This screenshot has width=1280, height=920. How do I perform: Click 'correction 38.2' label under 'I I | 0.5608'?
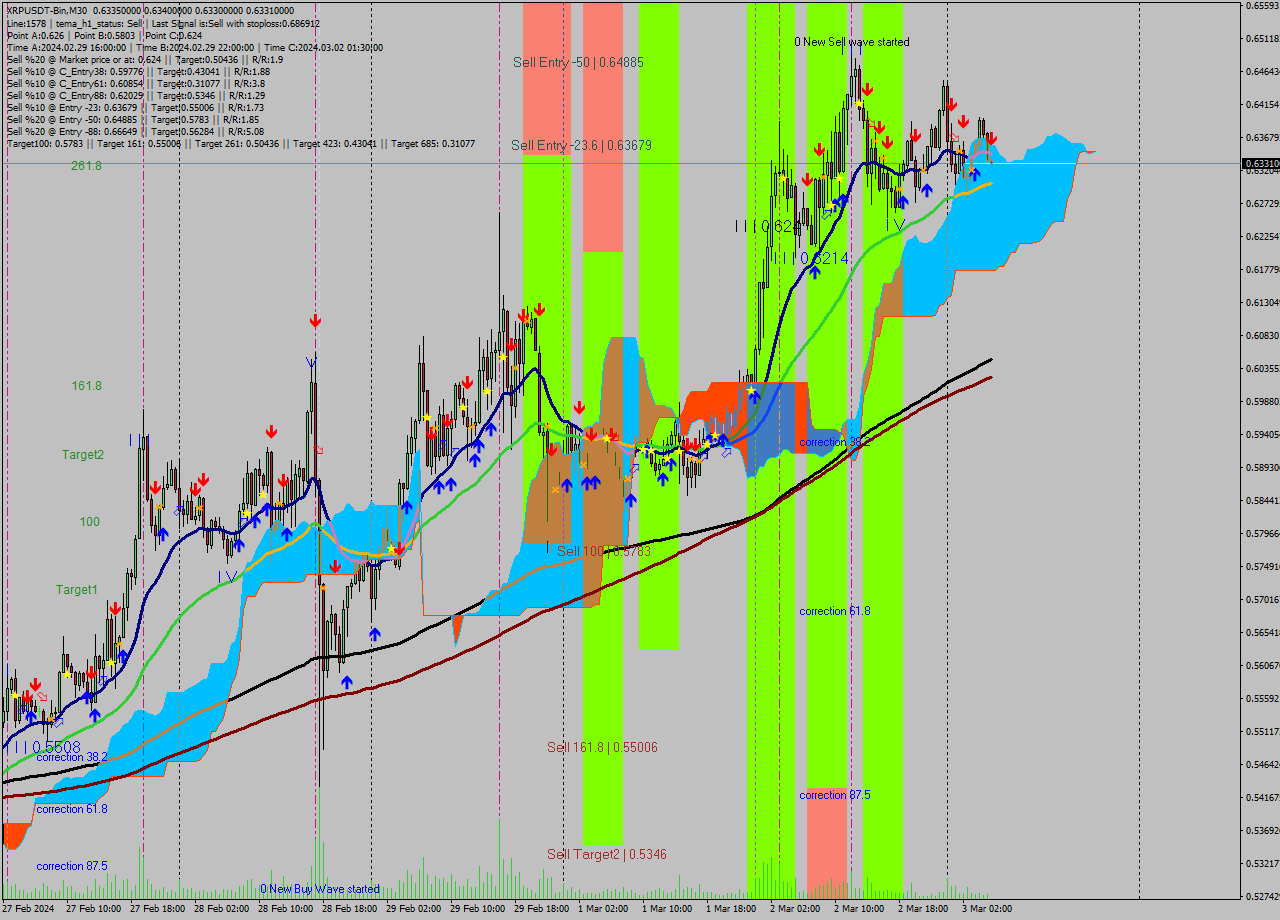72,757
